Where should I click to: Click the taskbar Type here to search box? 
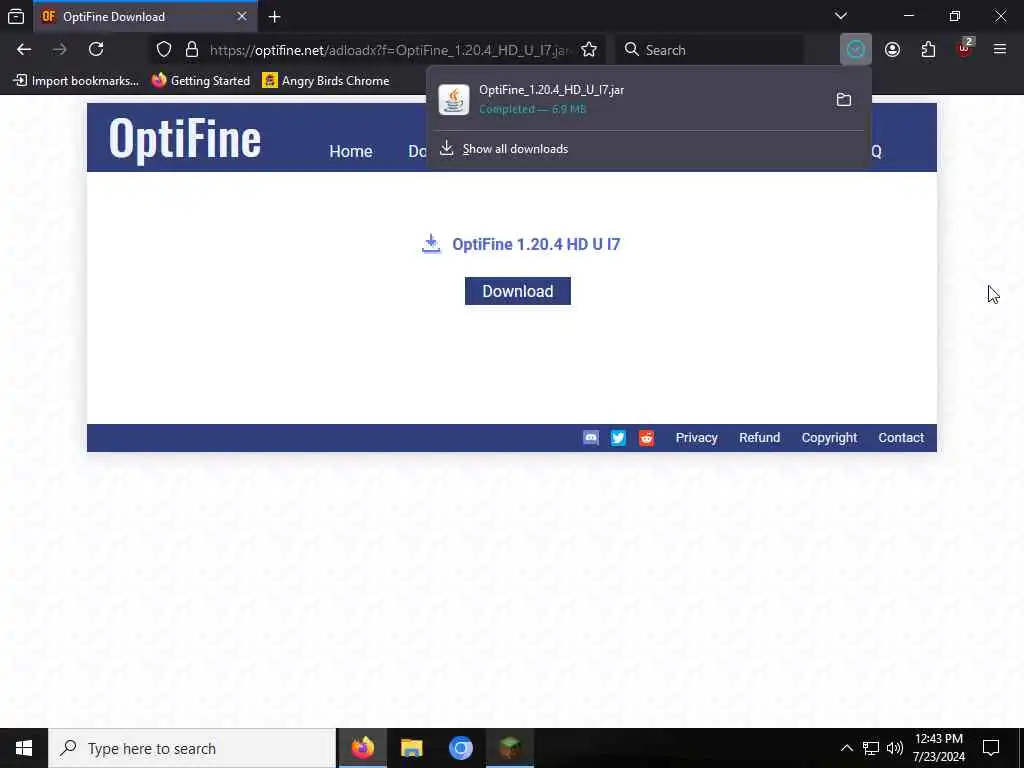[192, 748]
